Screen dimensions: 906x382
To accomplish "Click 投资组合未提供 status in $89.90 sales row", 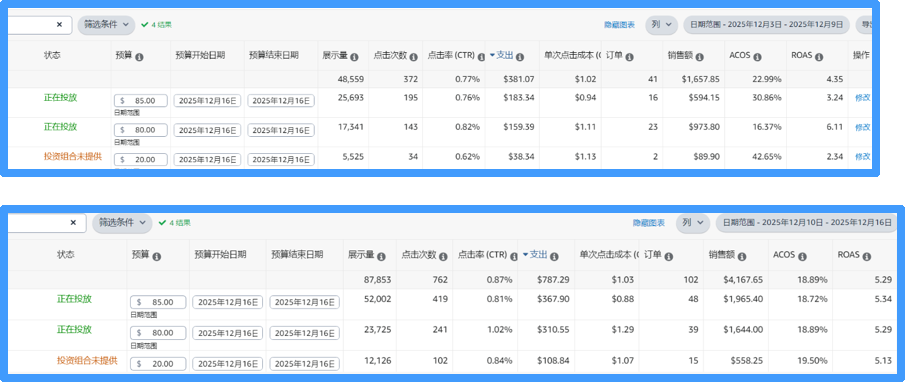I will point(73,157).
